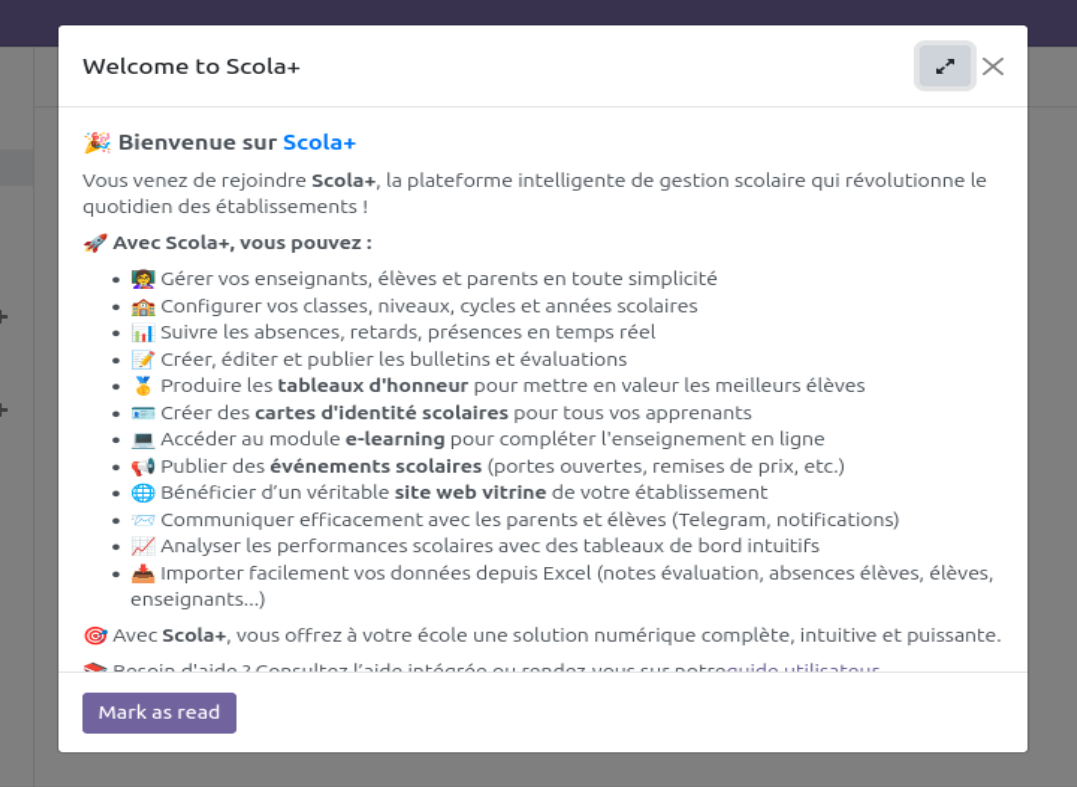Click the school building emoji by Configurer
Screen dimensions: 1077x787
(x=142, y=306)
